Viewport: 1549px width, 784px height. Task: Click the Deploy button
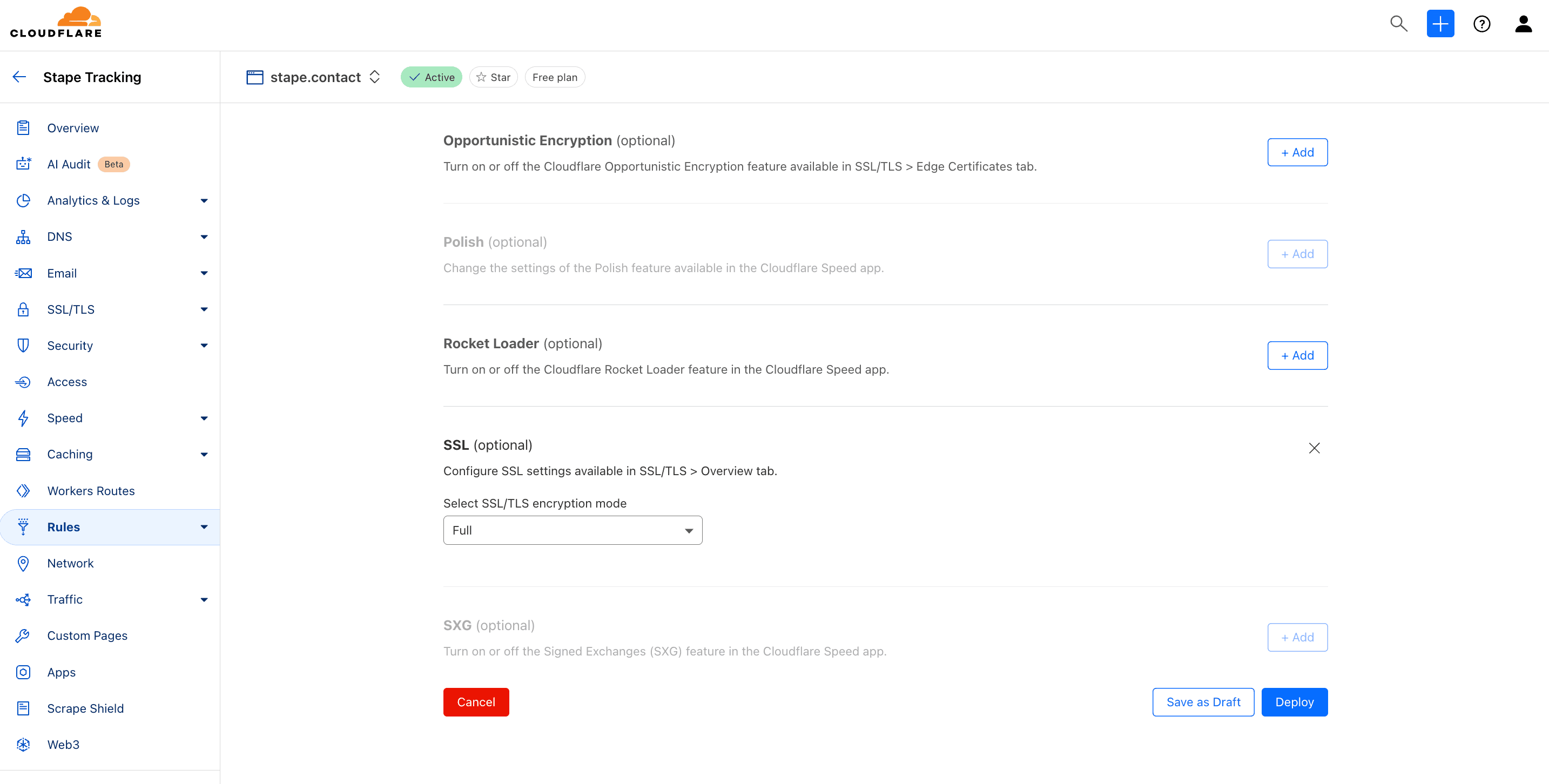[x=1294, y=702]
